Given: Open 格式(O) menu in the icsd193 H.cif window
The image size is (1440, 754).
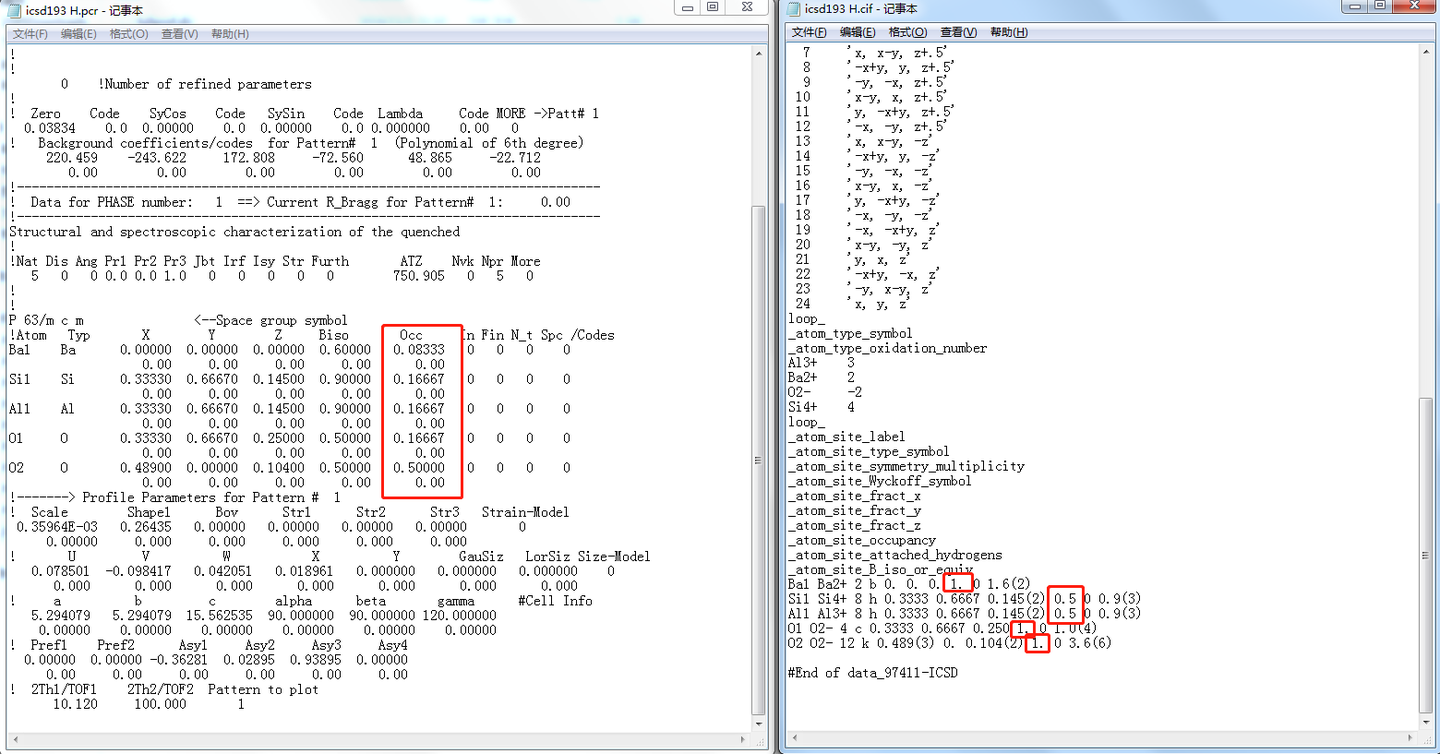Looking at the screenshot, I should point(908,33).
